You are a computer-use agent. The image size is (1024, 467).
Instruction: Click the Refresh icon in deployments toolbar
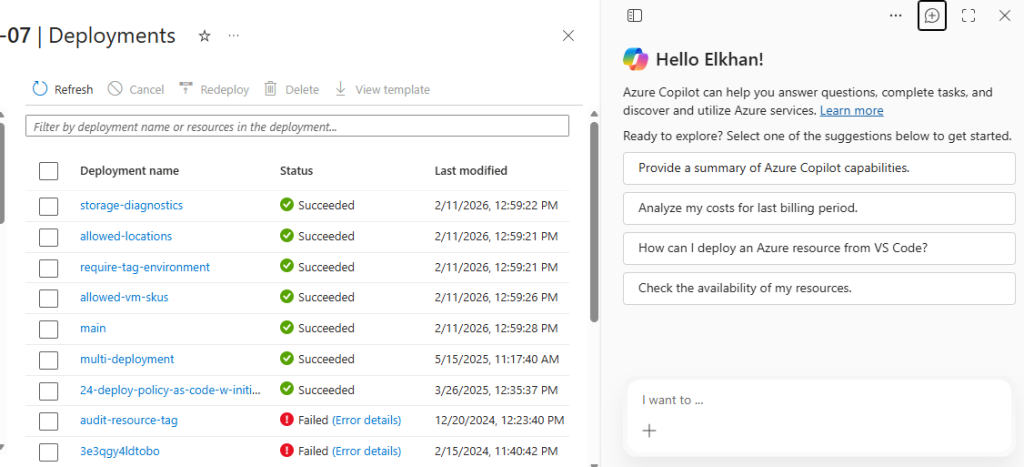40,89
